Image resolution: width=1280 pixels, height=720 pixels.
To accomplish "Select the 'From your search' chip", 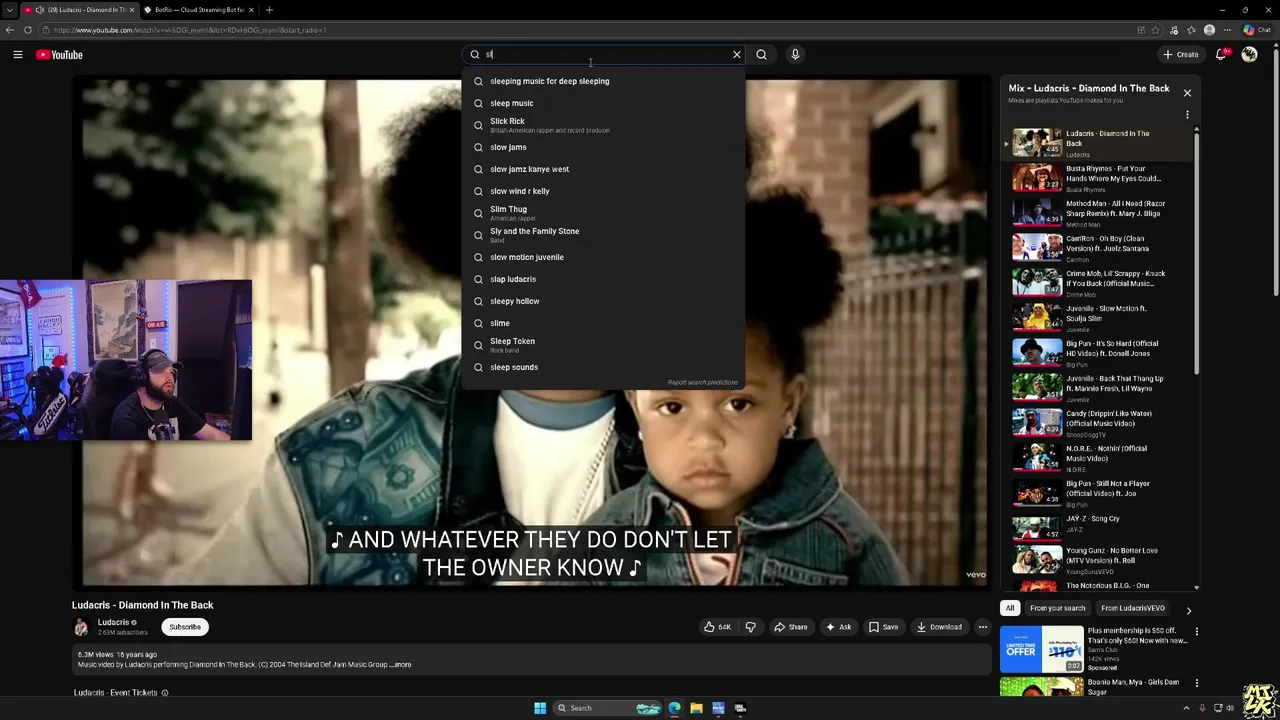I will [x=1057, y=608].
